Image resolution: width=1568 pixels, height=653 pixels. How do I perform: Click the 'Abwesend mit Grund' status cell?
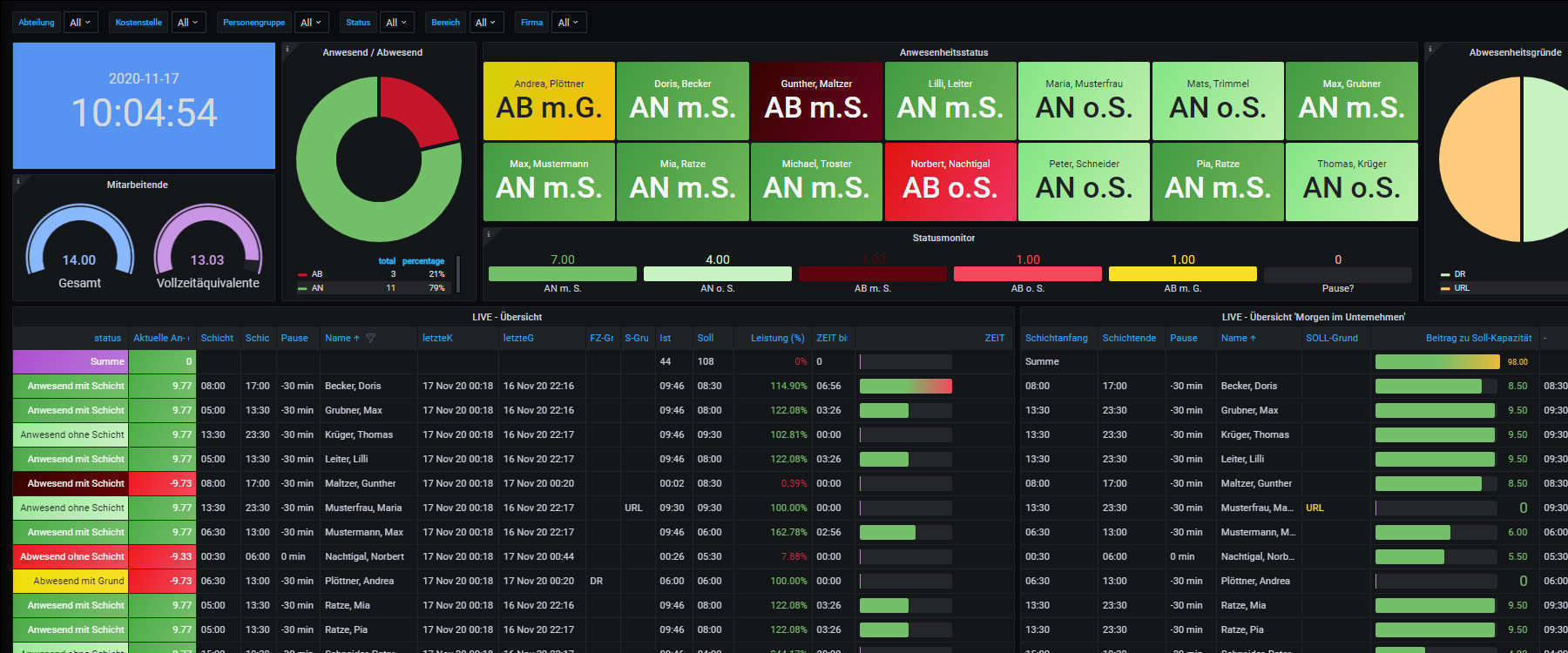[x=71, y=581]
